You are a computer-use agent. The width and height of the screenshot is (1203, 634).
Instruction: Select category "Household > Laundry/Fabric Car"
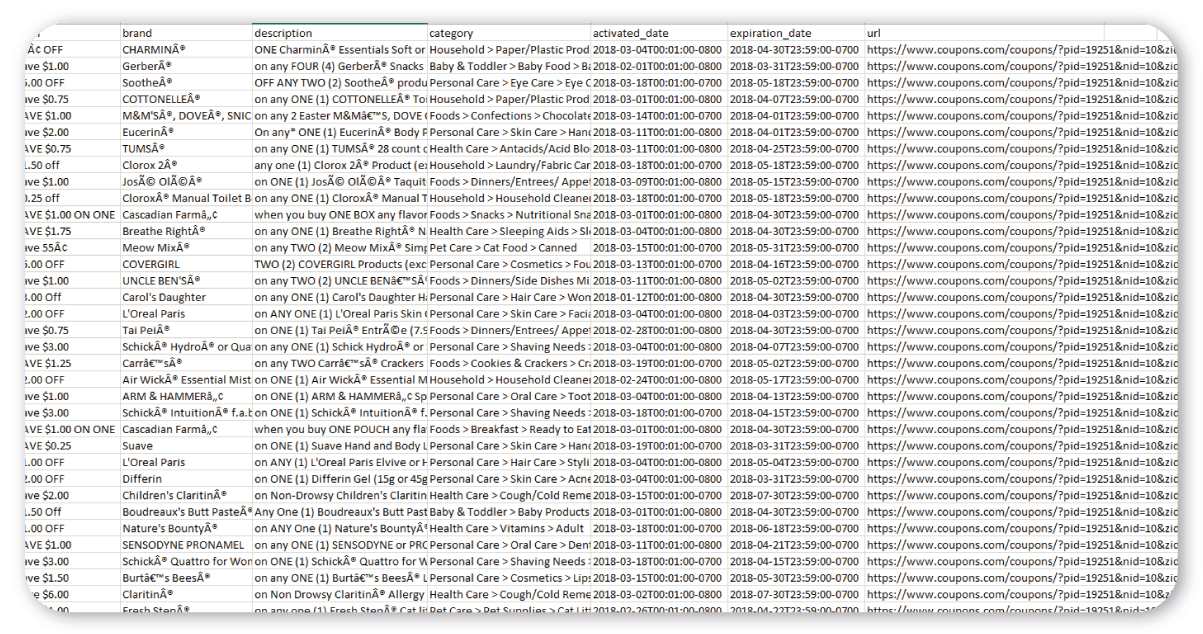point(509,165)
